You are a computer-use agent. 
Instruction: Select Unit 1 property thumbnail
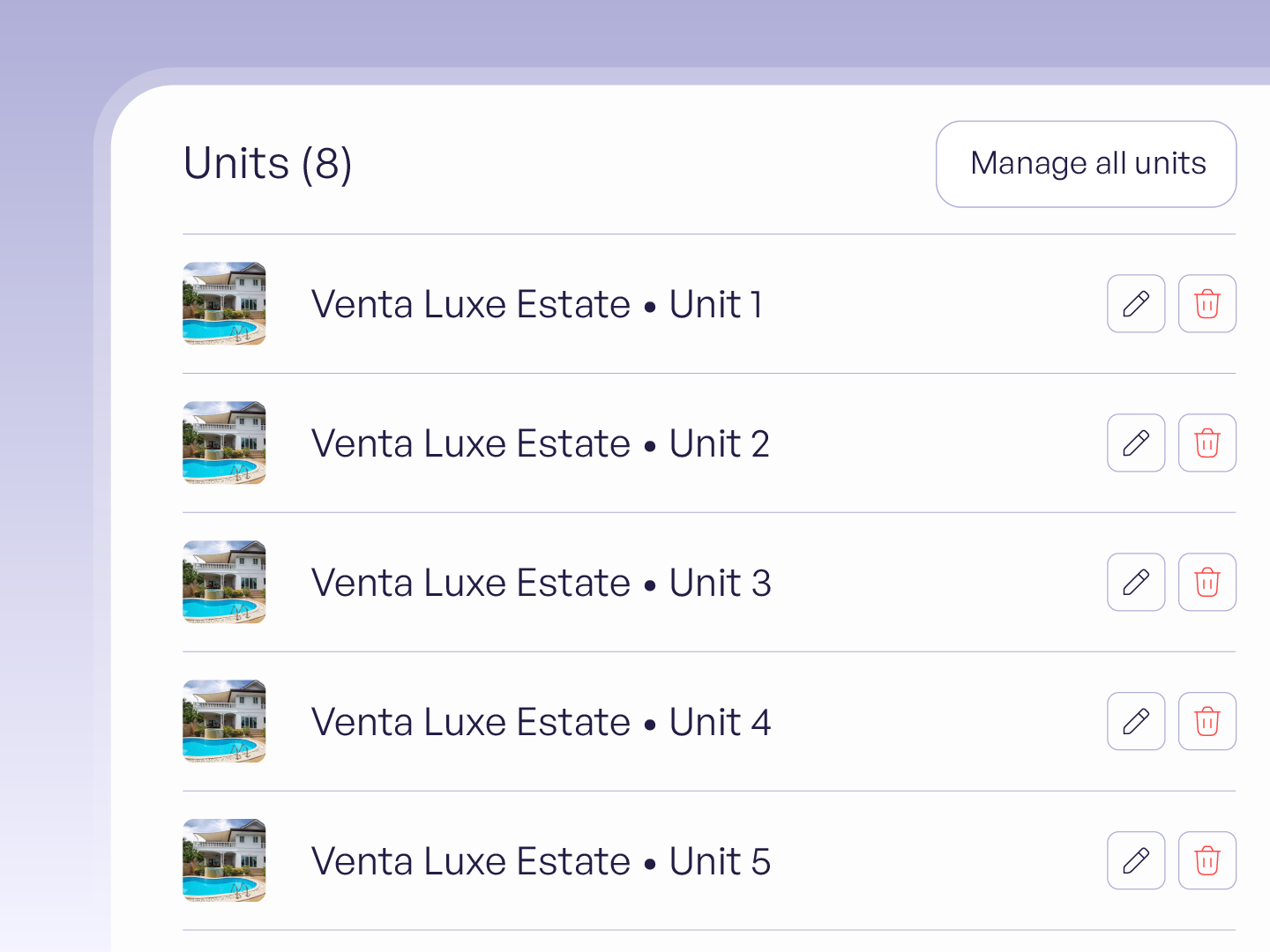coord(224,303)
